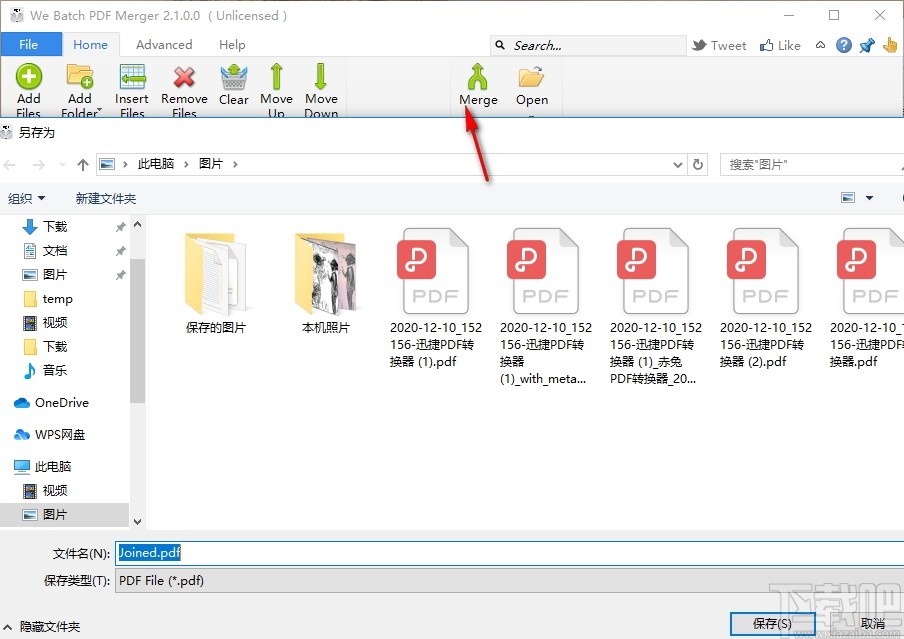Toggle the pin beside 图片
904x639 pixels.
(119, 274)
